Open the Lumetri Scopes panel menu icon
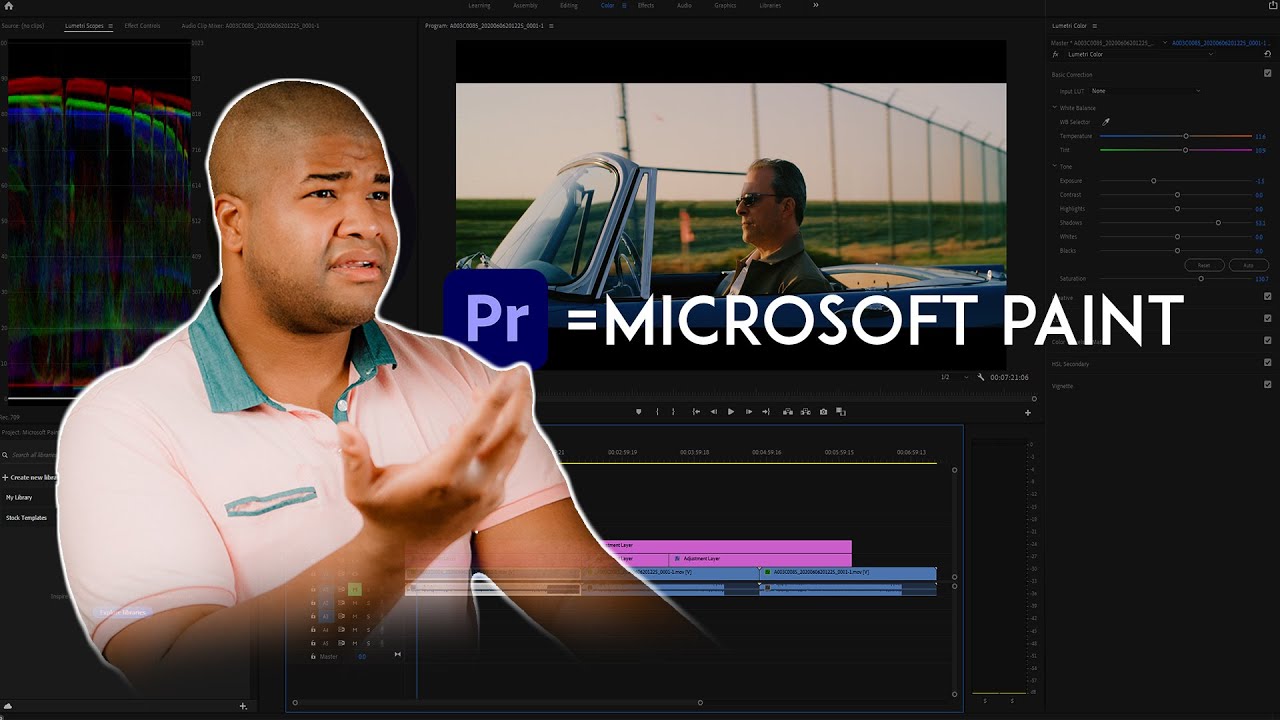The width and height of the screenshot is (1280, 720). [110, 25]
